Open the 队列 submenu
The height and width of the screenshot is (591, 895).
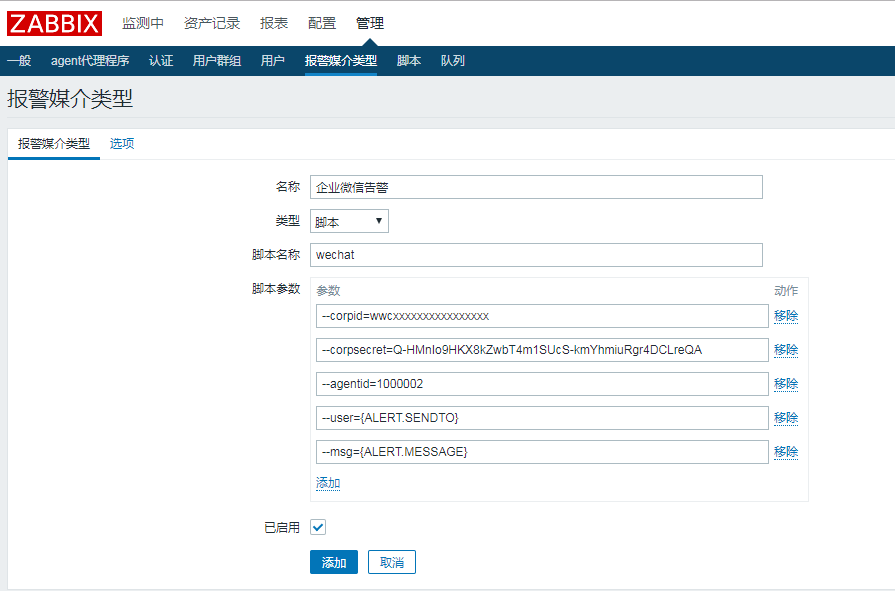(453, 61)
